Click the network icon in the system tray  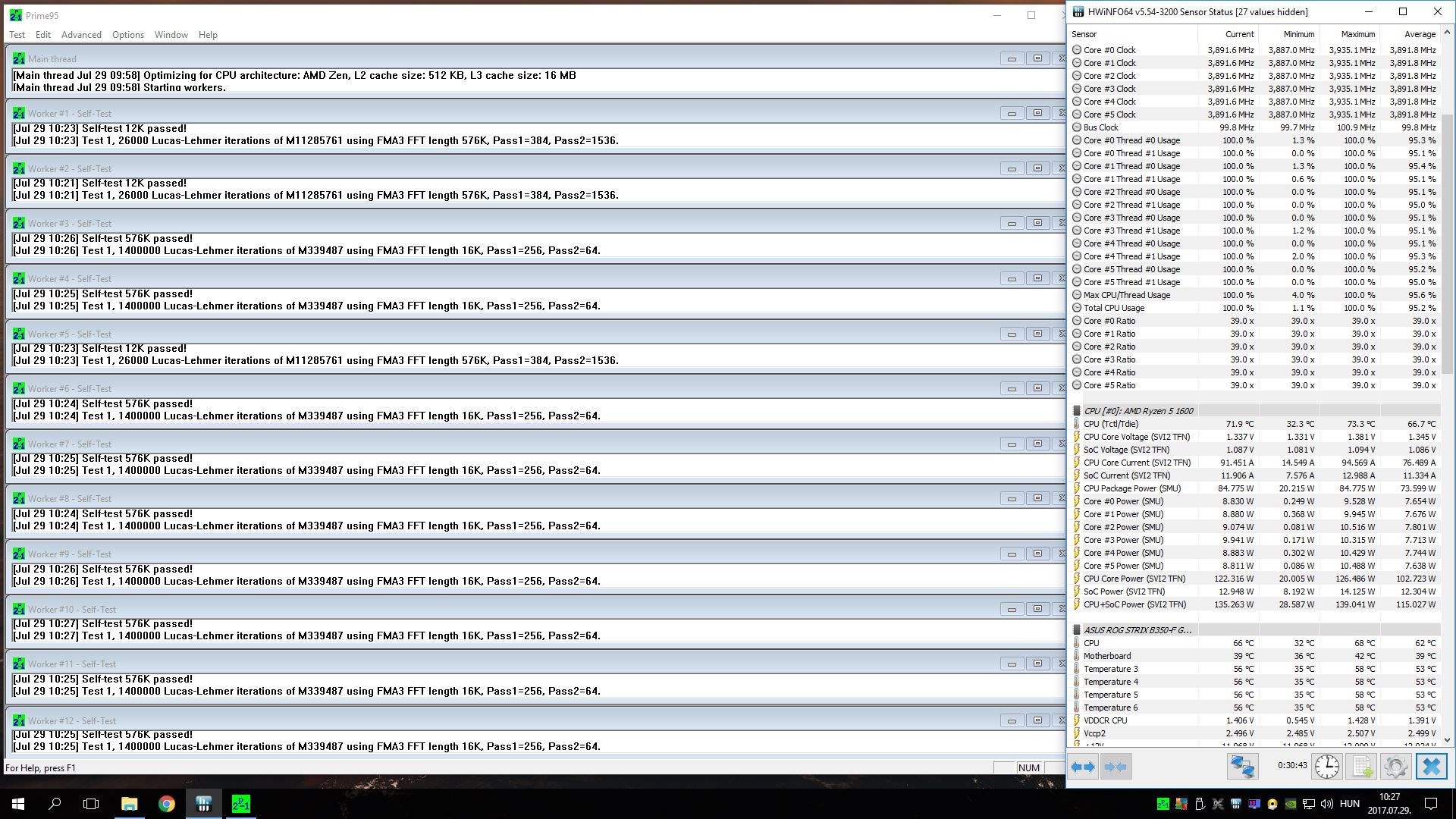click(x=1309, y=804)
